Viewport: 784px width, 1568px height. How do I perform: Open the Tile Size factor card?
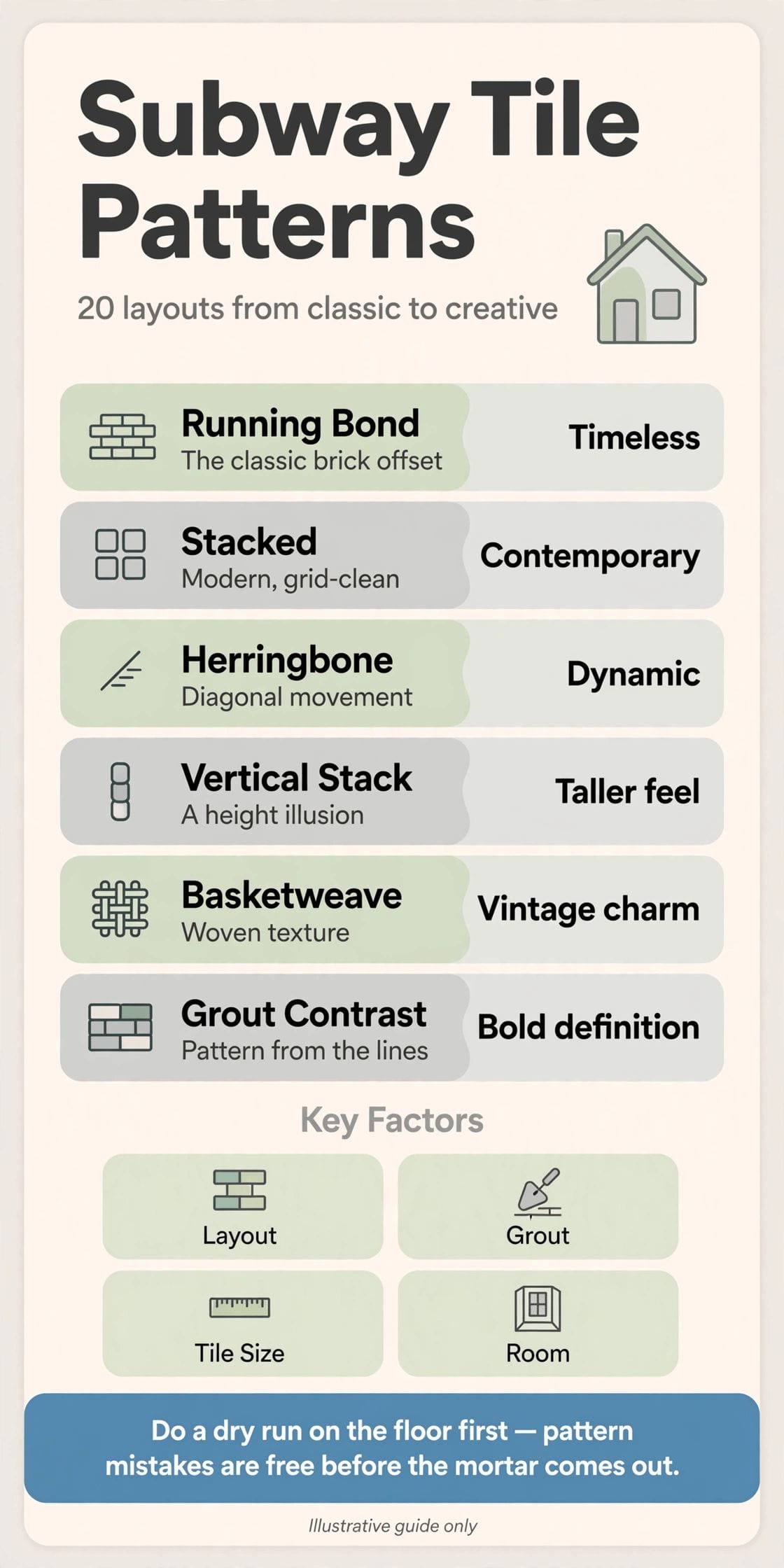243,1324
